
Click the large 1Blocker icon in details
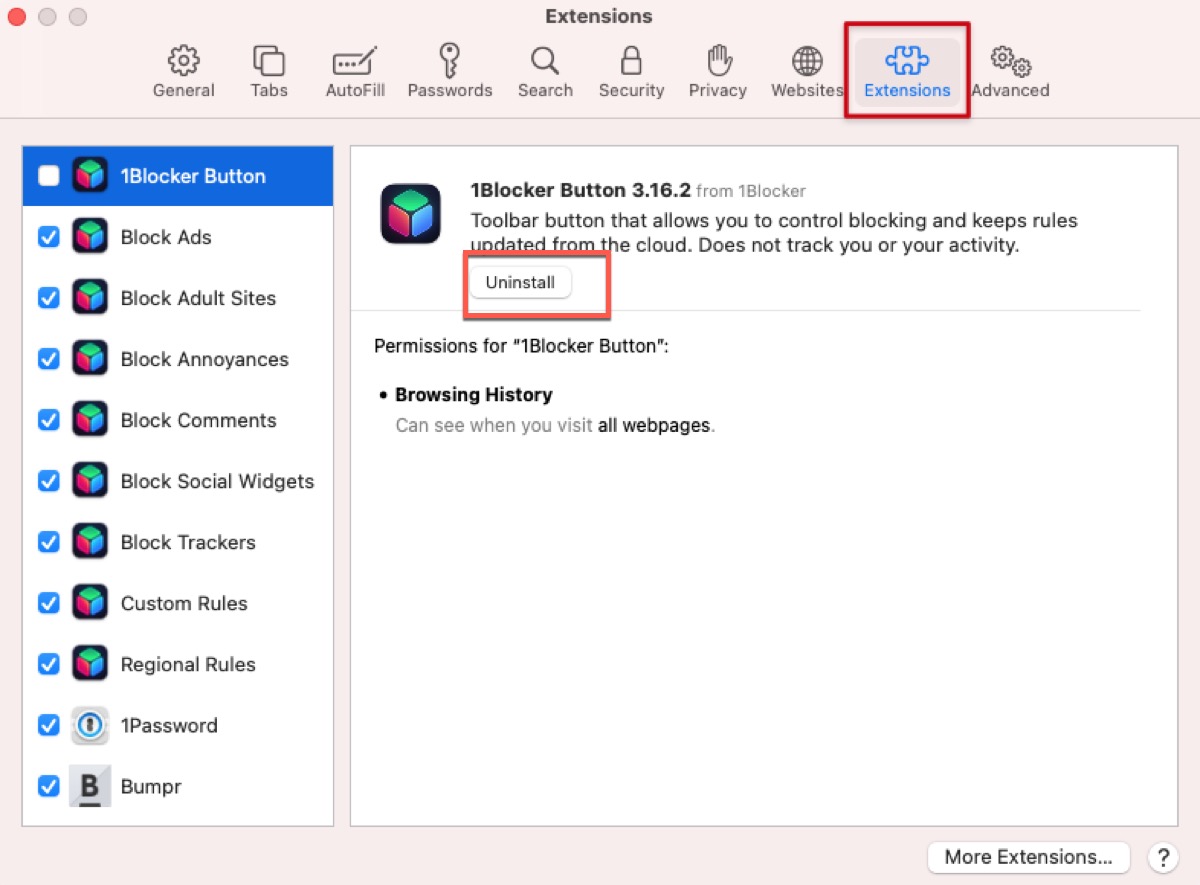[410, 214]
